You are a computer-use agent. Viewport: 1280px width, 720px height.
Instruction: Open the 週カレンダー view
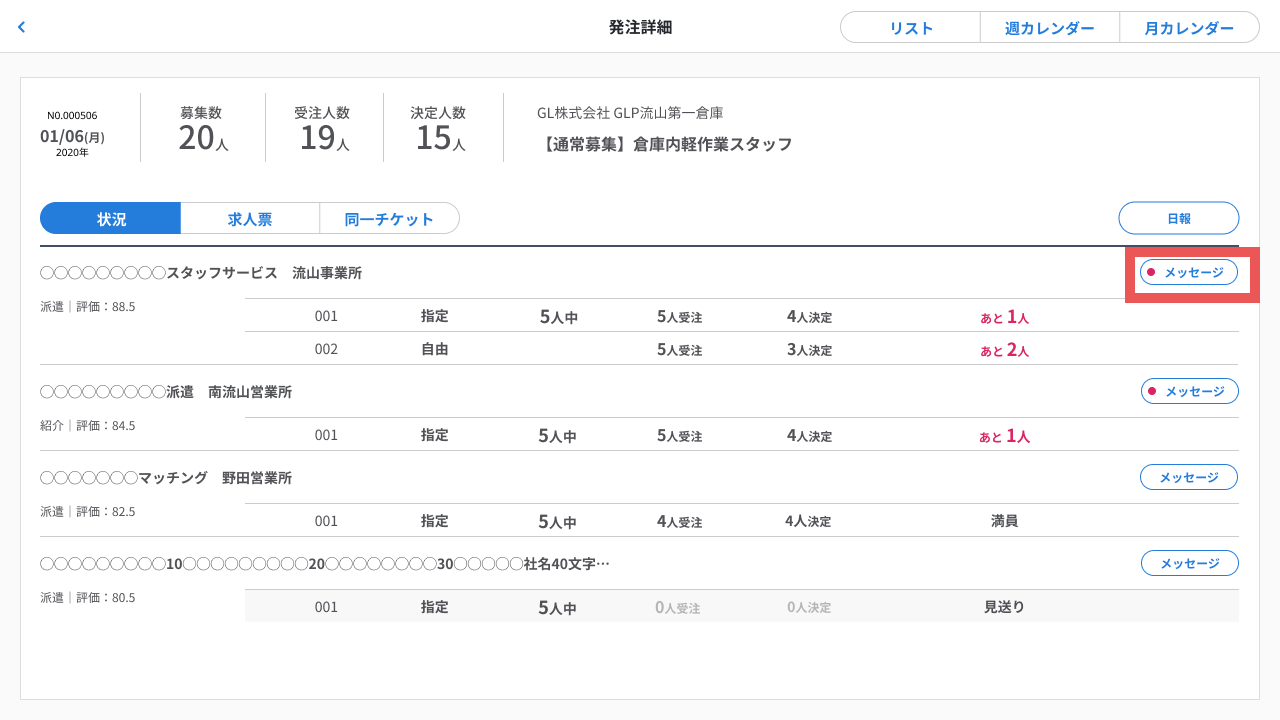1049,28
